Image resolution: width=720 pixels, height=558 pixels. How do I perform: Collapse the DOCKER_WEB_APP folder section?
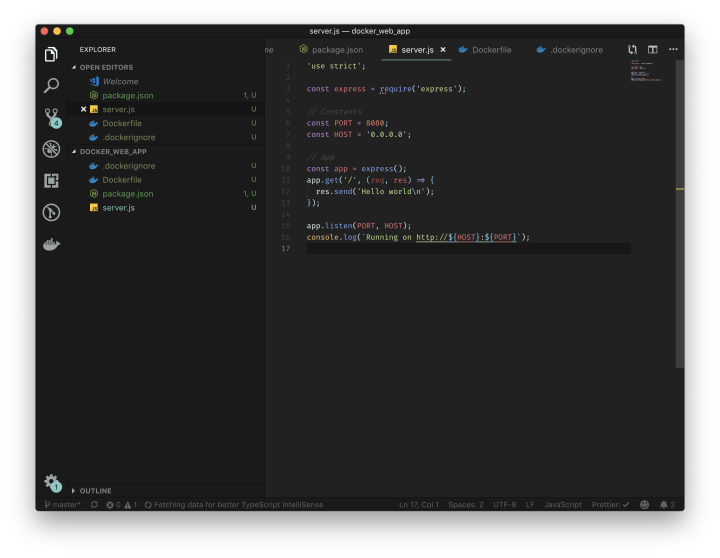click(112, 152)
